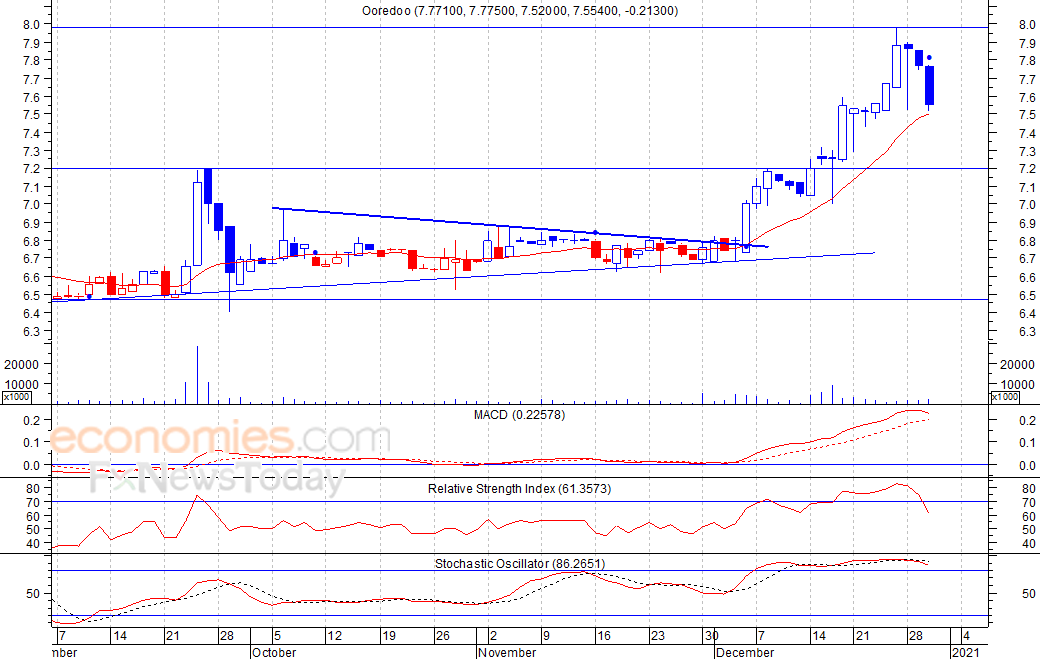Viewport: 1040px width, 659px height.
Task: Click the November month label on date axis
Action: (x=507, y=652)
